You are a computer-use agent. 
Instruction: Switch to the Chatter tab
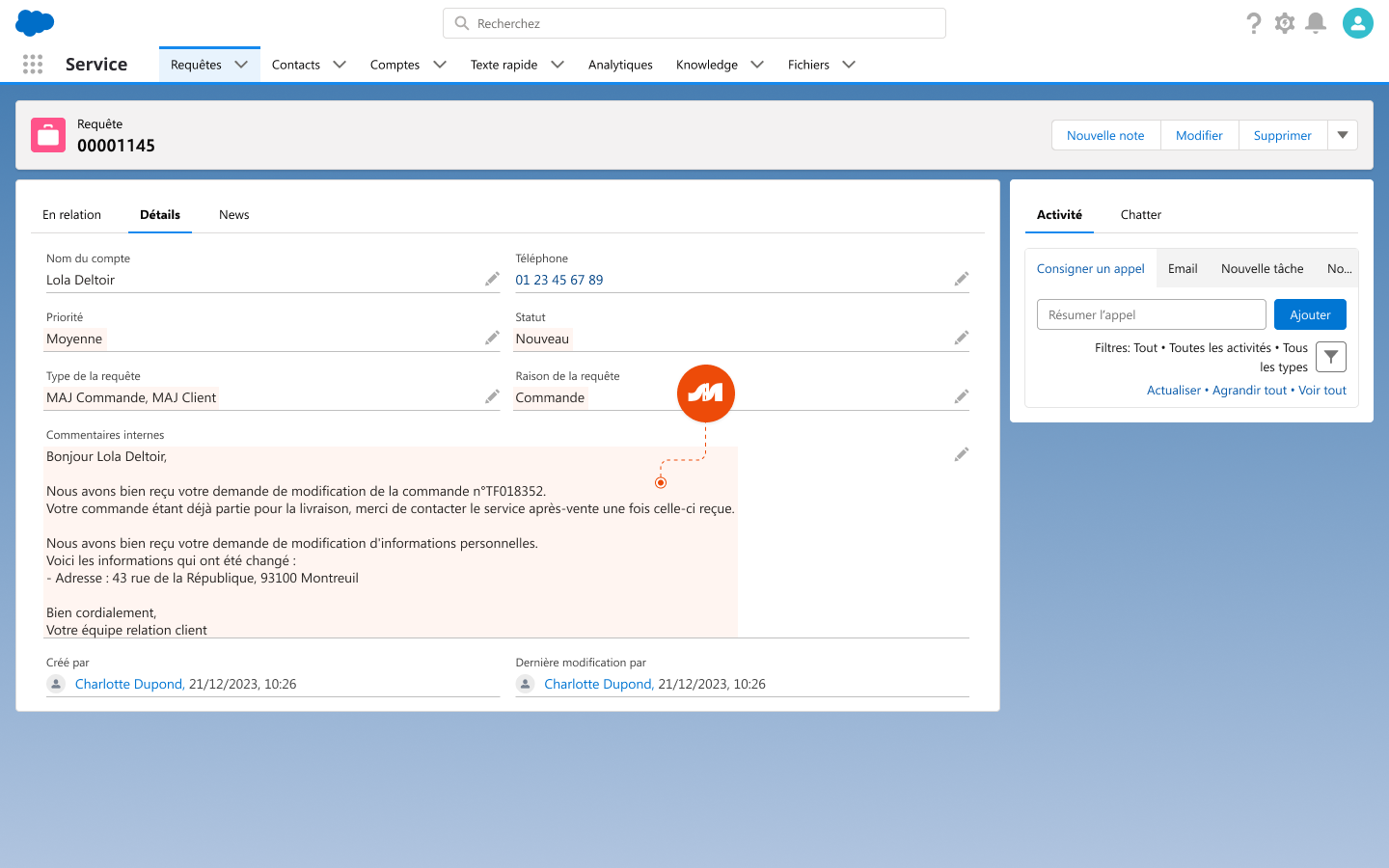pyautogui.click(x=1141, y=215)
